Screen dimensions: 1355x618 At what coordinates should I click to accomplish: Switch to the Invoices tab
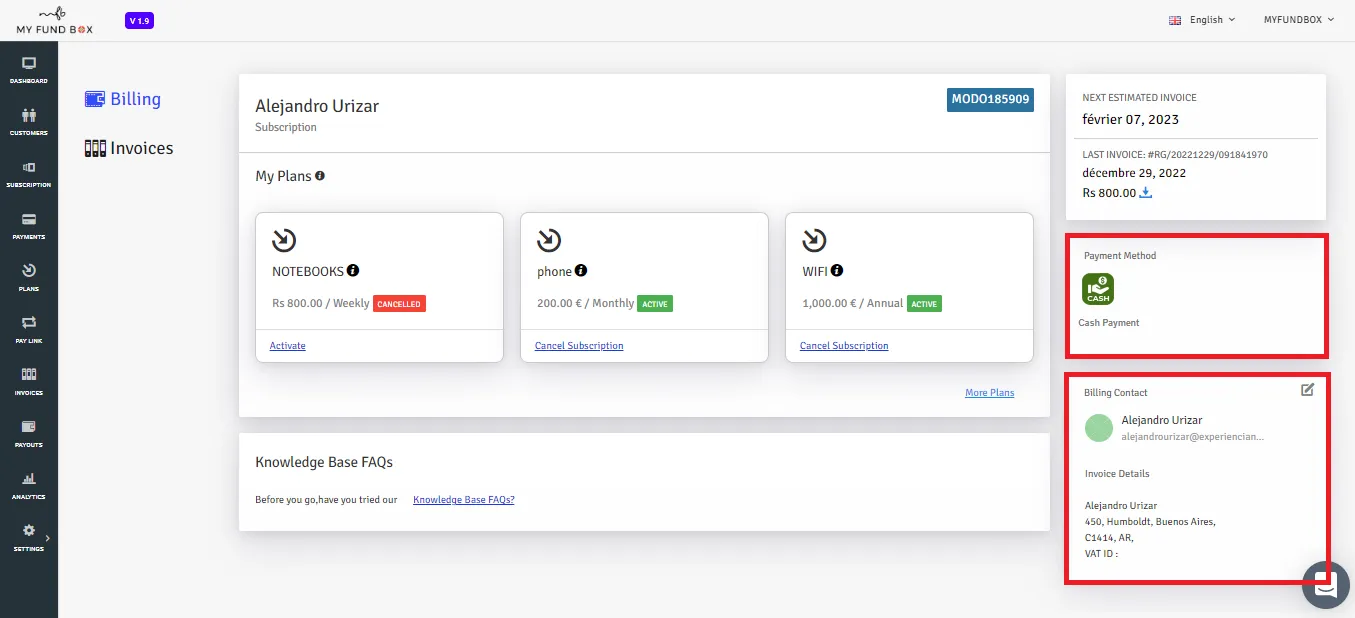tap(129, 148)
